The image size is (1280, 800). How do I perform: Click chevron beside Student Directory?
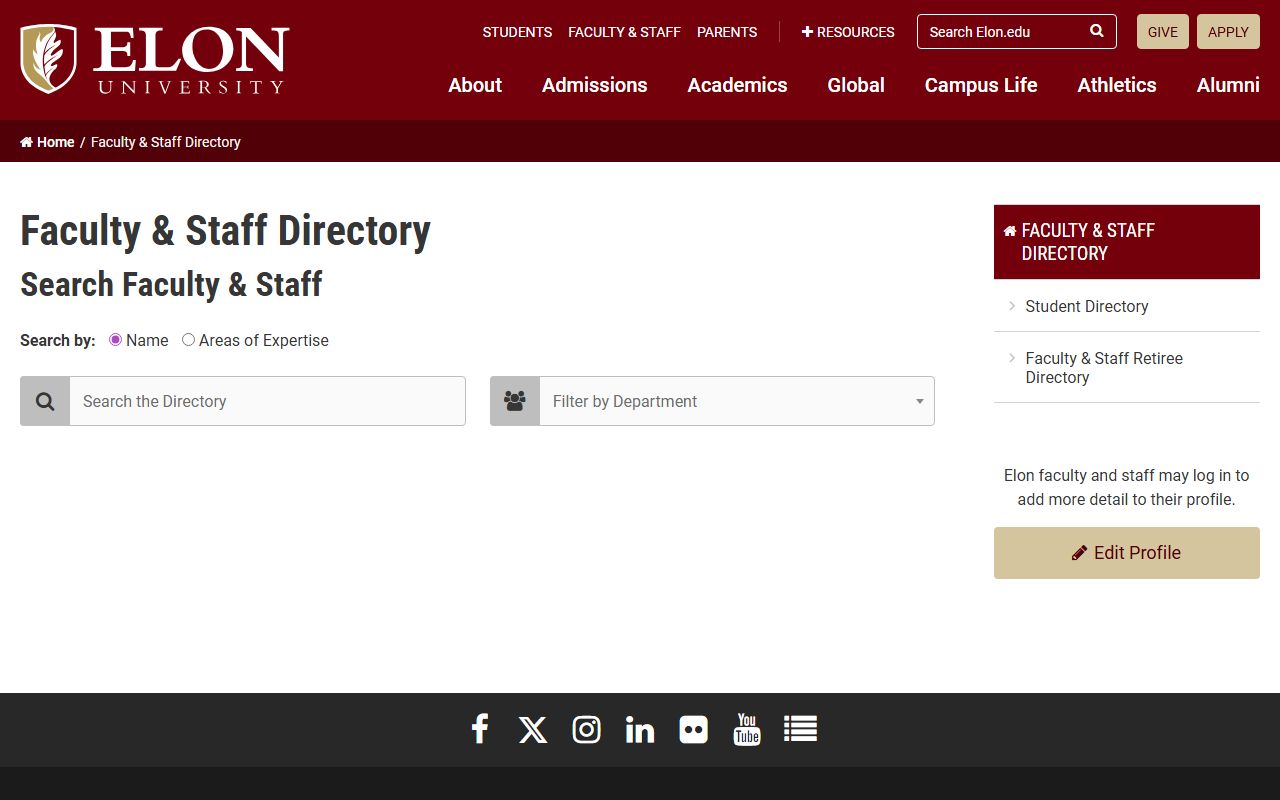pyautogui.click(x=1012, y=306)
